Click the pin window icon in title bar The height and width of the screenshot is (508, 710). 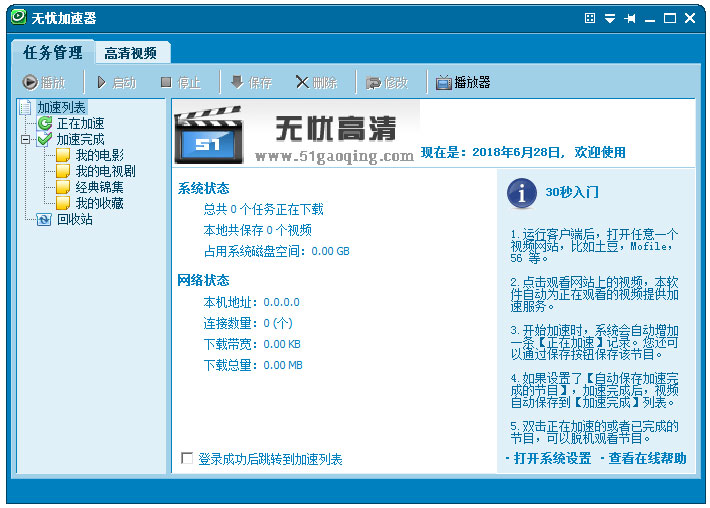point(630,18)
